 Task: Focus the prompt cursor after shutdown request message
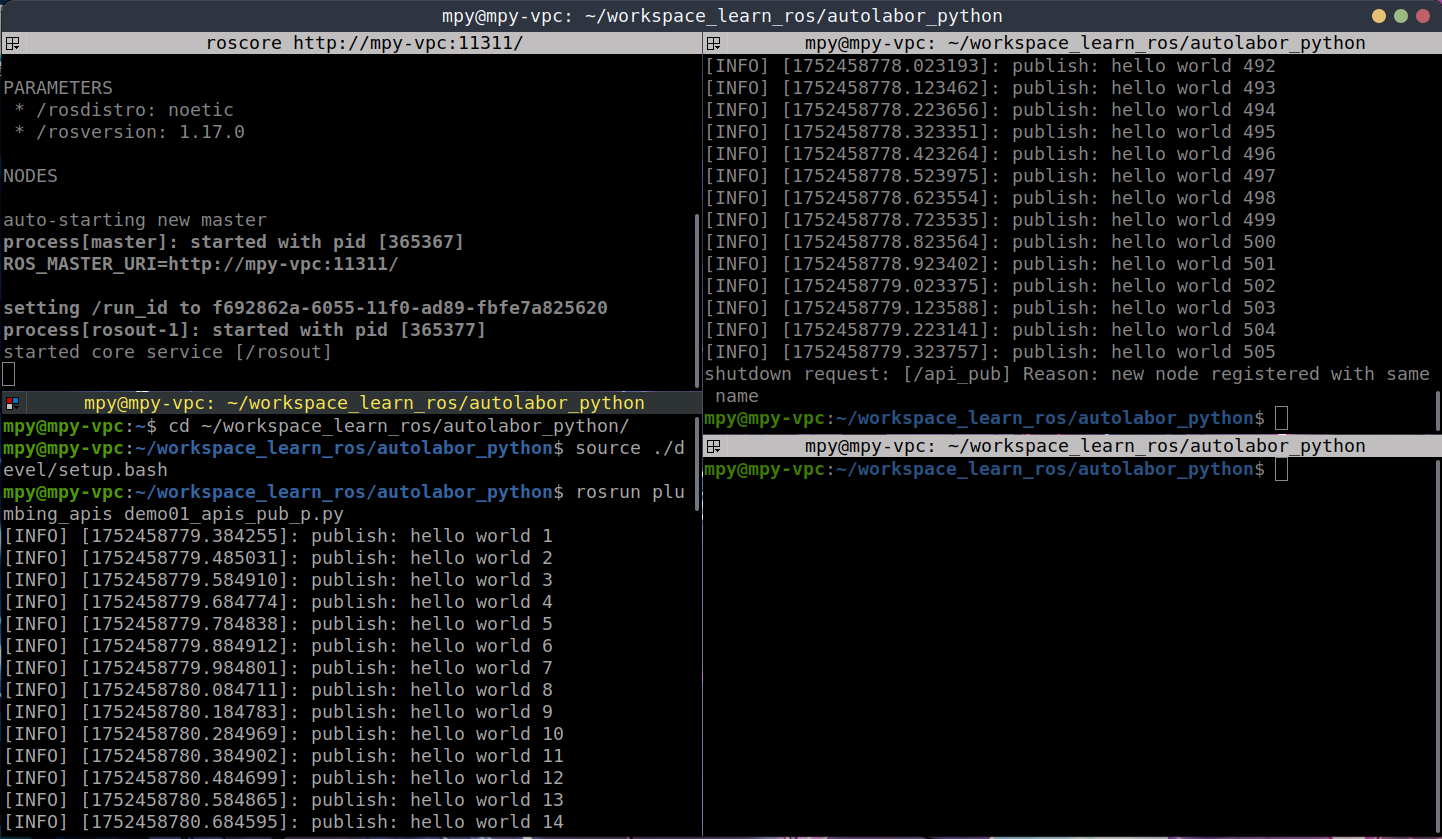(x=1282, y=418)
